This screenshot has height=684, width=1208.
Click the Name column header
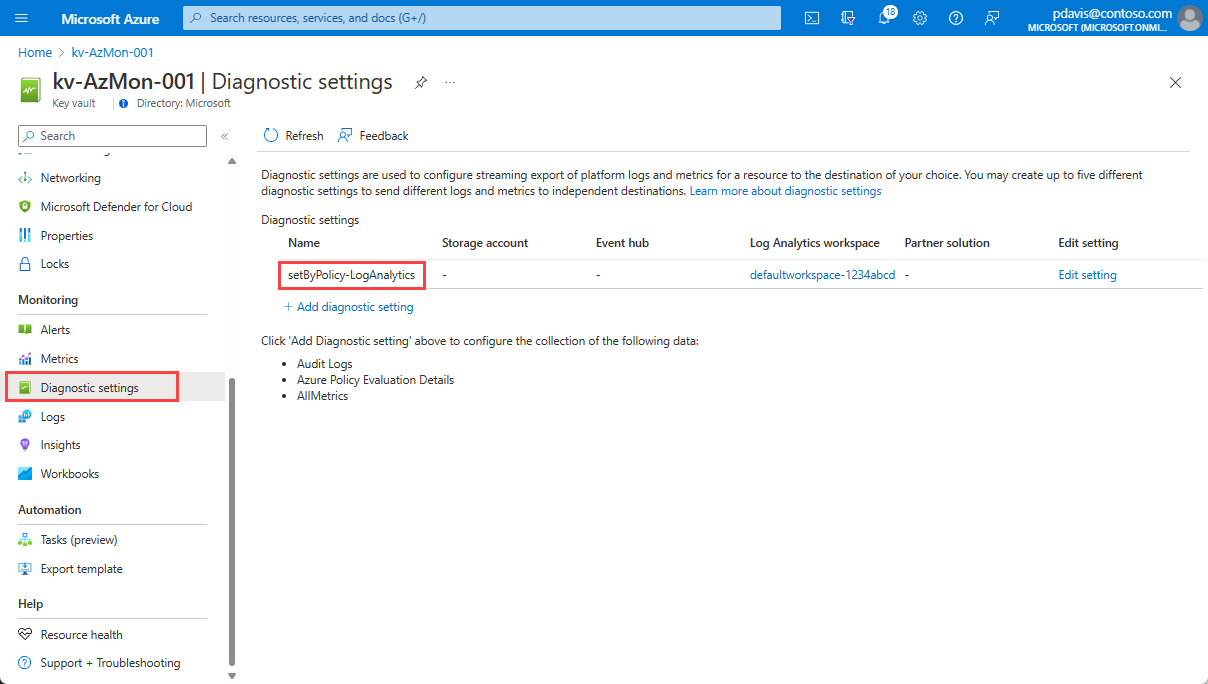tap(304, 243)
